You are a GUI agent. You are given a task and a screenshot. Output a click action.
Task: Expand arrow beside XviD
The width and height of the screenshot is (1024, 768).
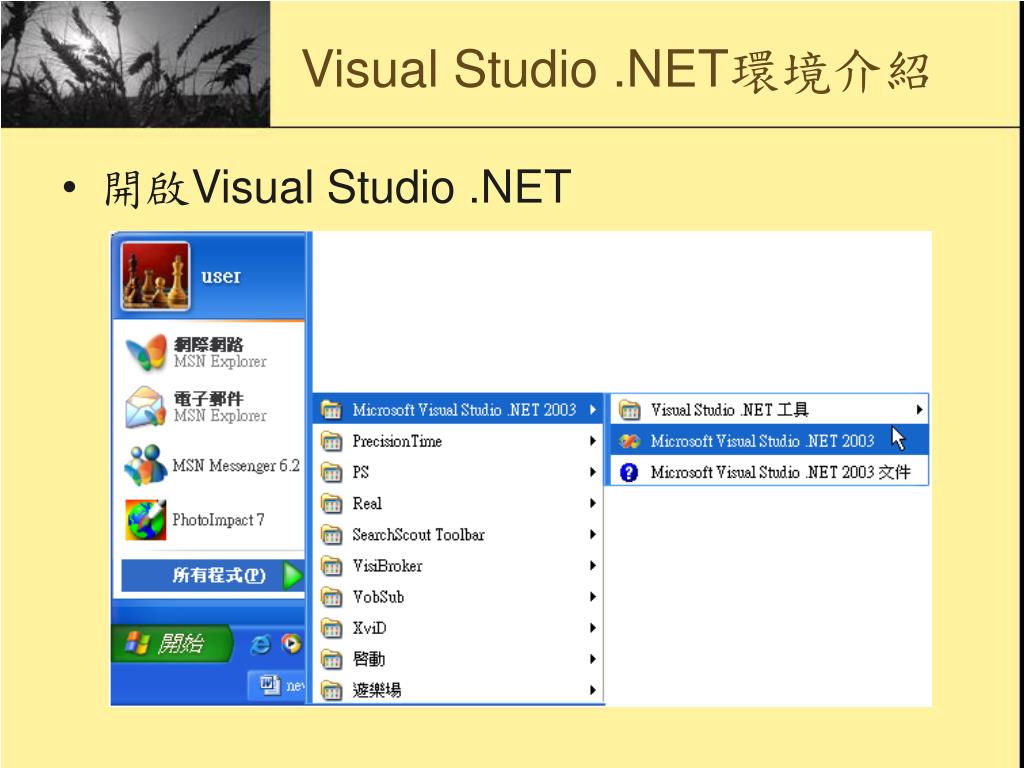tap(592, 628)
